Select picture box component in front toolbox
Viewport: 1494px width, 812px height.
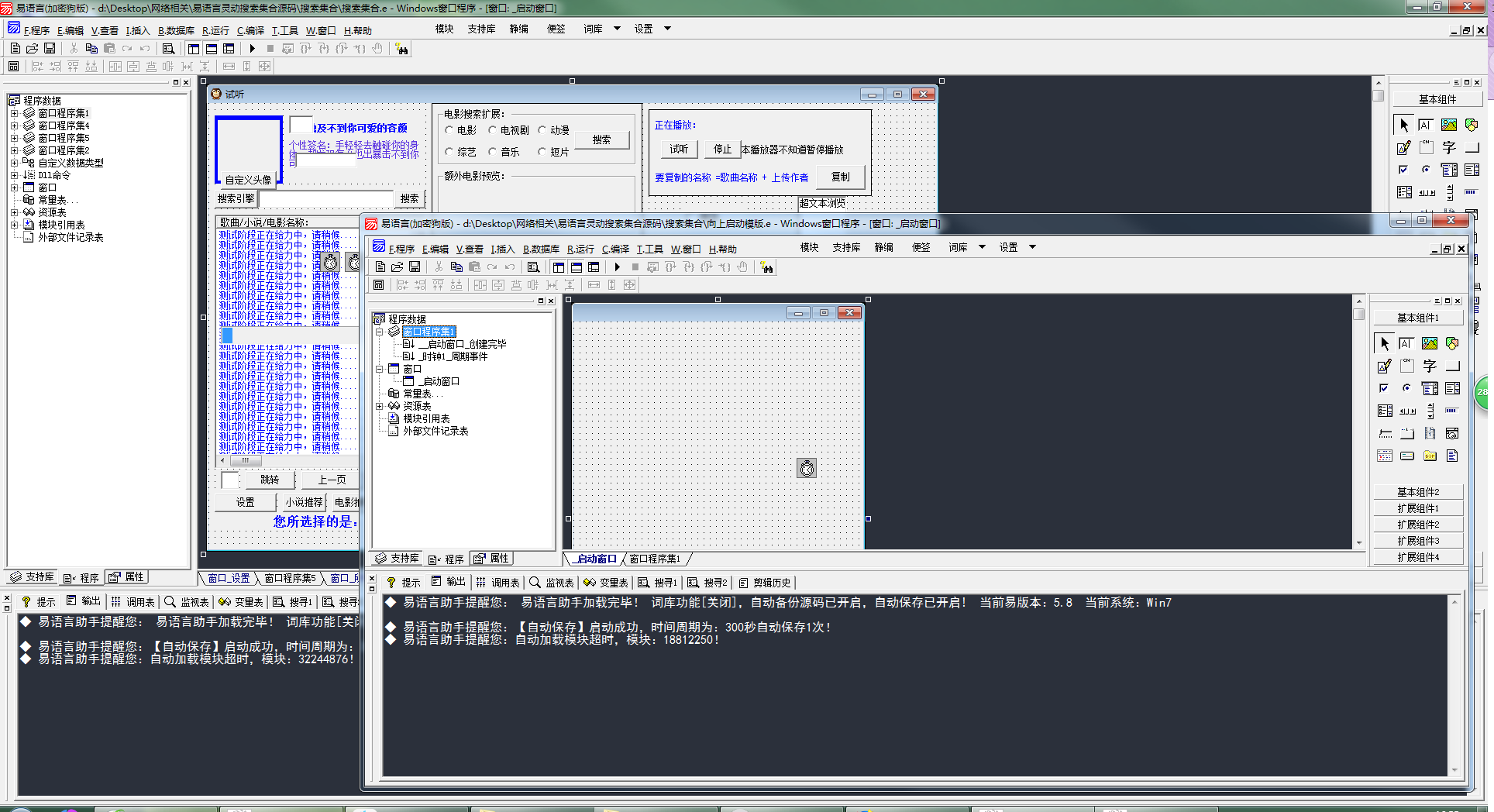click(x=1430, y=343)
